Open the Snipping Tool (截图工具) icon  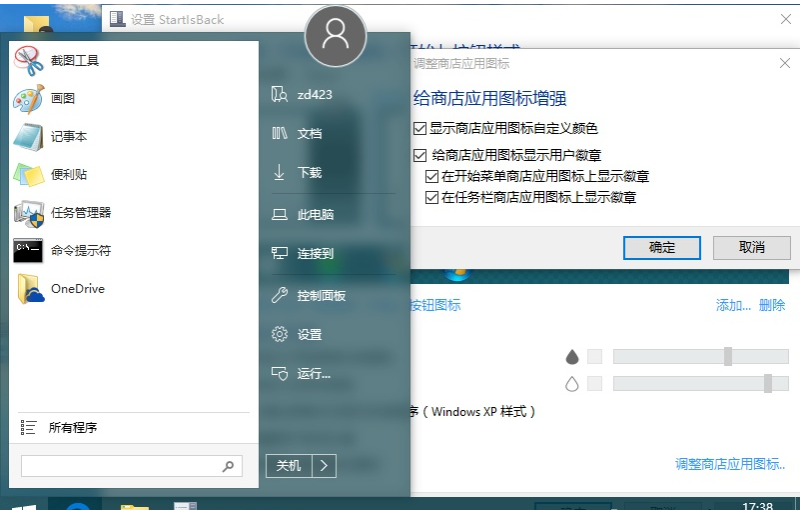click(28, 61)
